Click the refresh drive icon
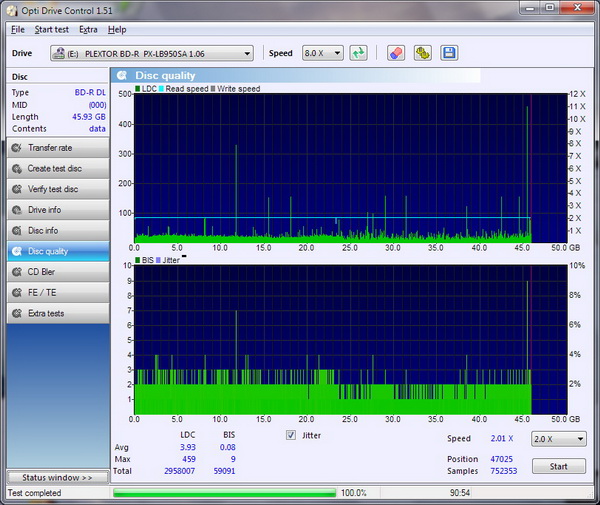Screen dimensions: 600x505 [x=359, y=53]
